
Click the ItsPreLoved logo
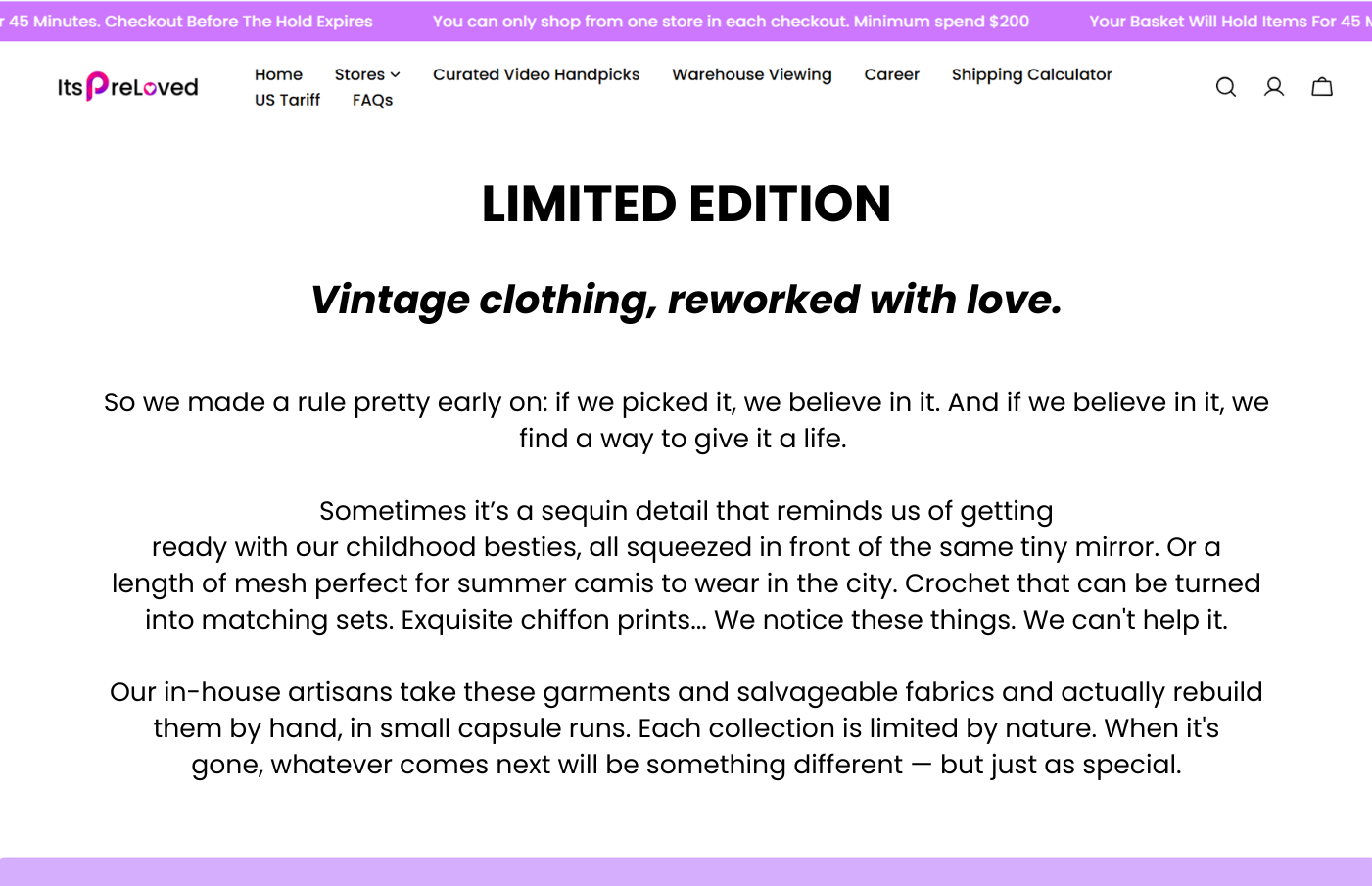click(x=128, y=87)
